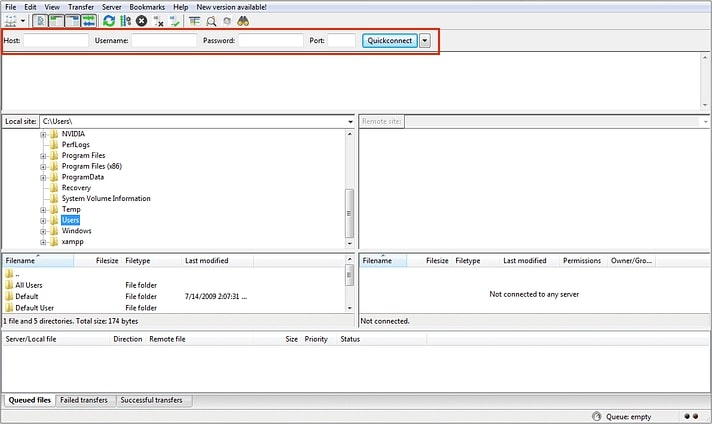The width and height of the screenshot is (712, 424).
Task: Click the binoculars file search icon
Action: (243, 21)
